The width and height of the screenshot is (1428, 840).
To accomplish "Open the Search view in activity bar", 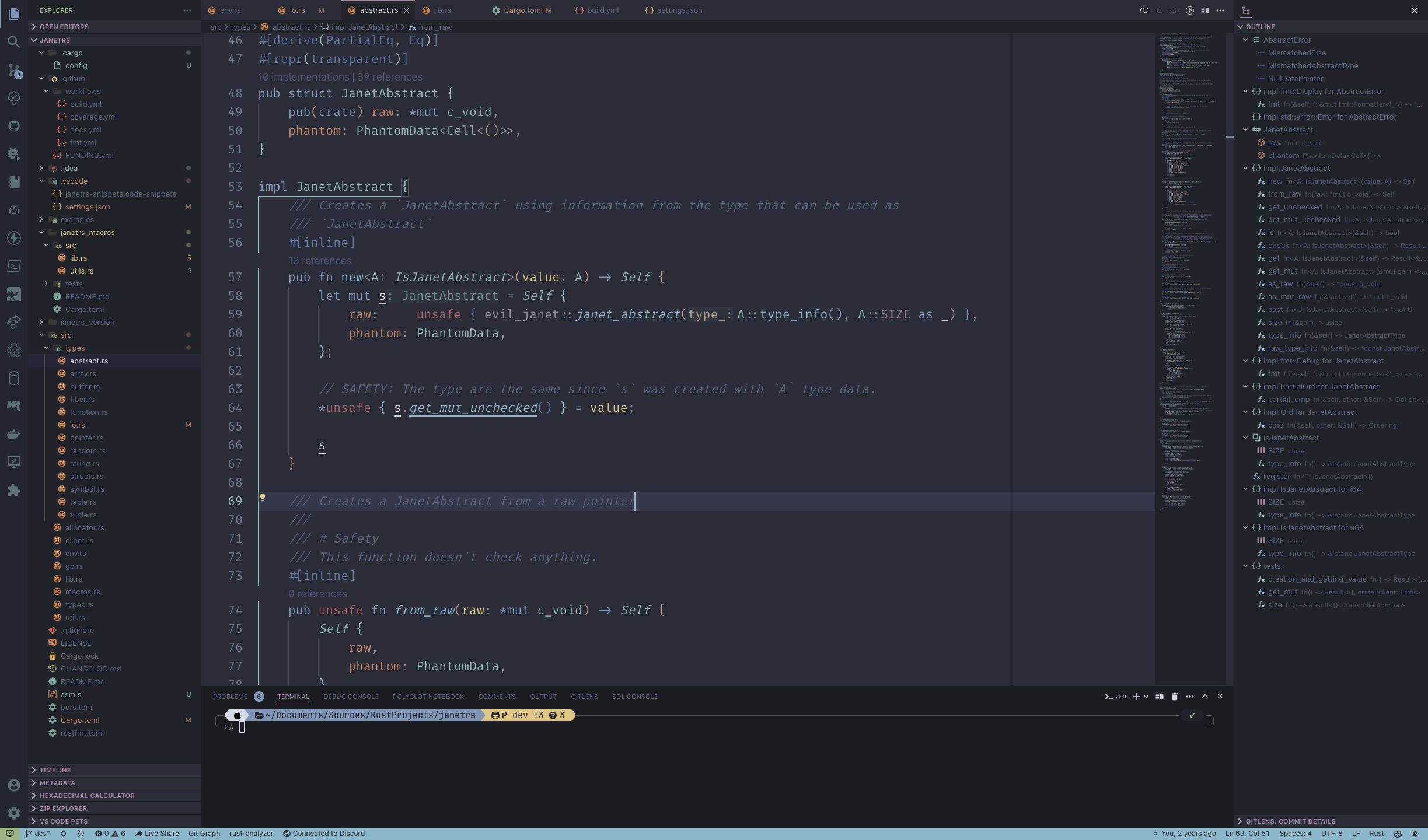I will click(x=14, y=42).
